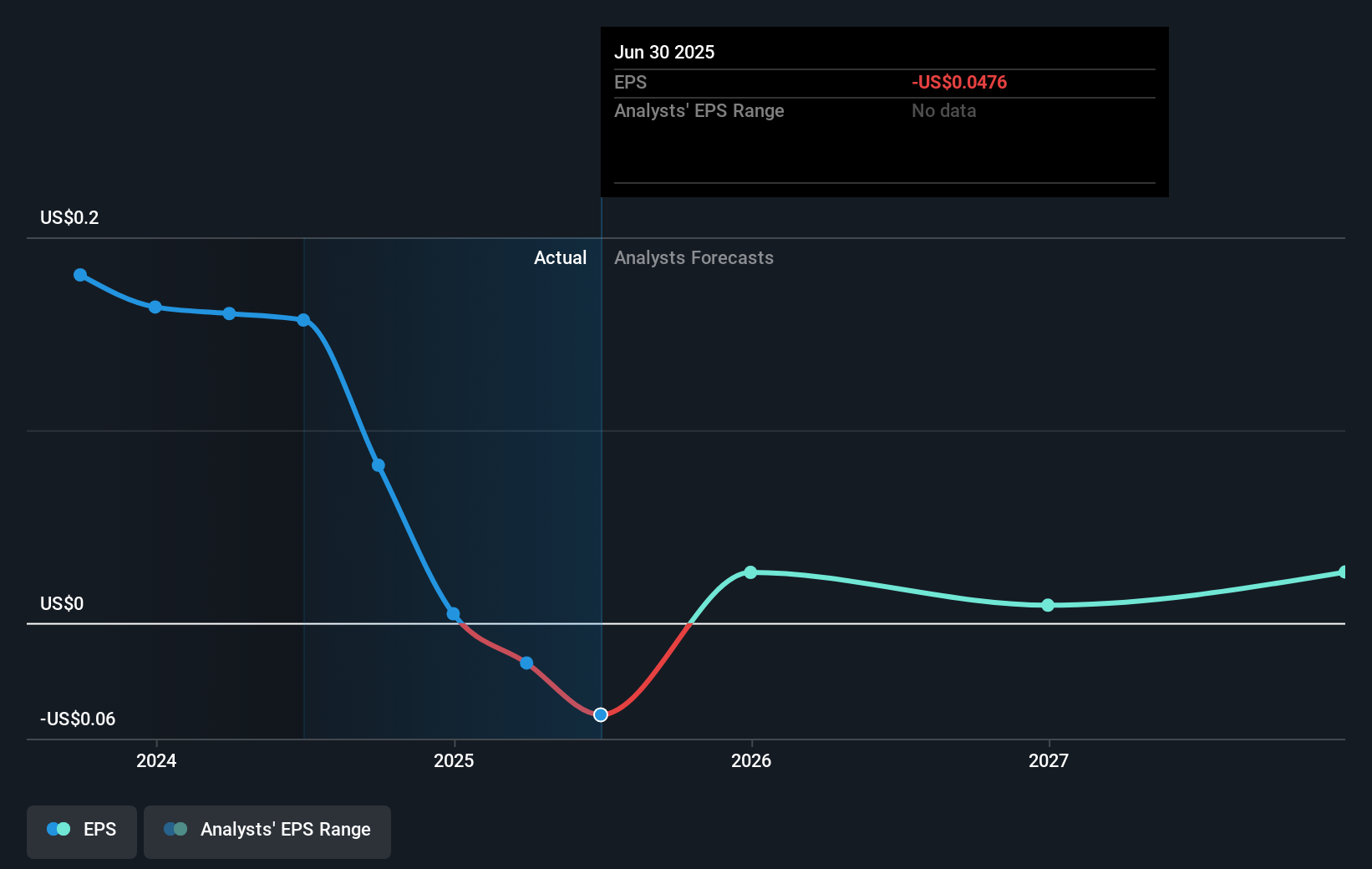Select the 2026 axis label
The height and width of the screenshot is (869, 1372).
click(751, 761)
